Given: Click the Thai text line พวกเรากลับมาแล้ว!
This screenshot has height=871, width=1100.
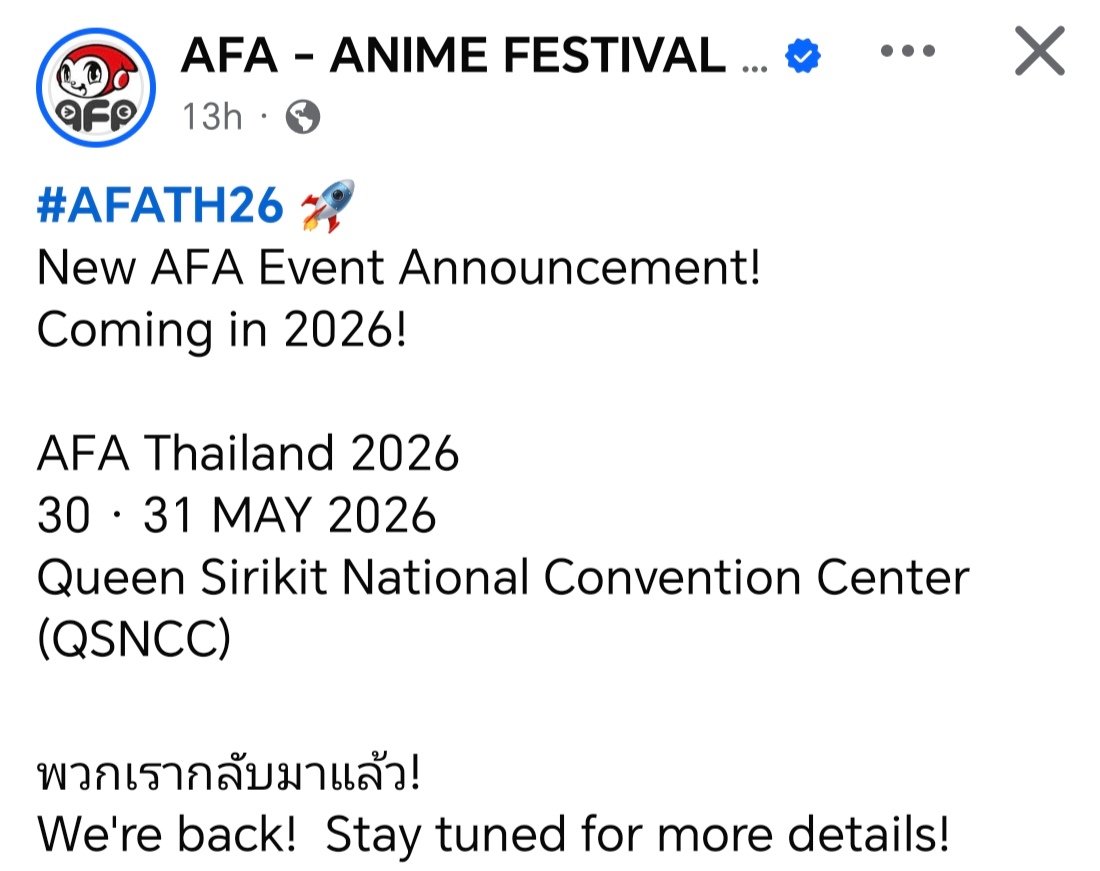Looking at the screenshot, I should (x=228, y=773).
